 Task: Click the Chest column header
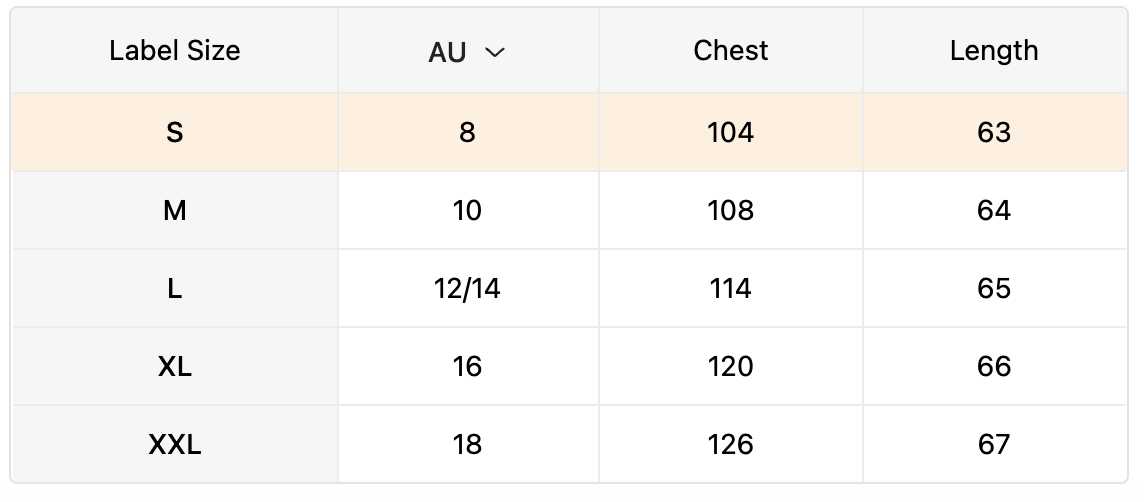point(730,50)
